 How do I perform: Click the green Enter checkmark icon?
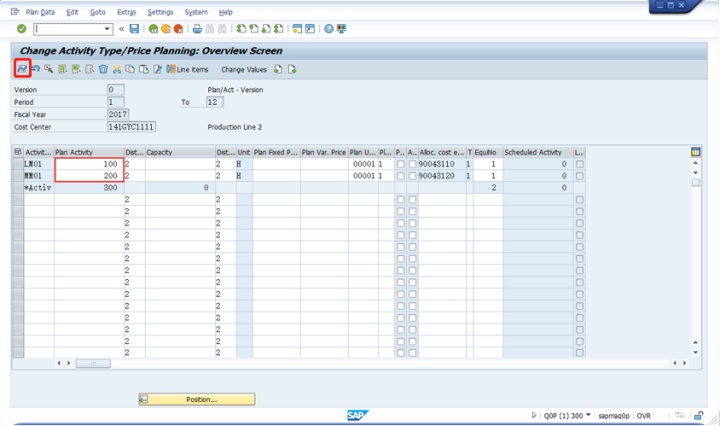[22, 29]
